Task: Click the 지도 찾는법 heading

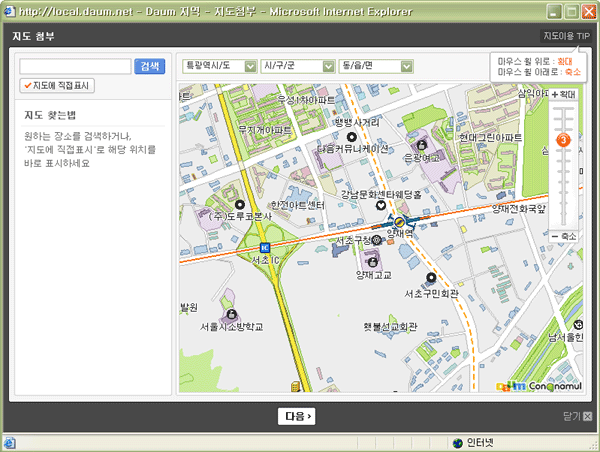Action: coord(50,115)
